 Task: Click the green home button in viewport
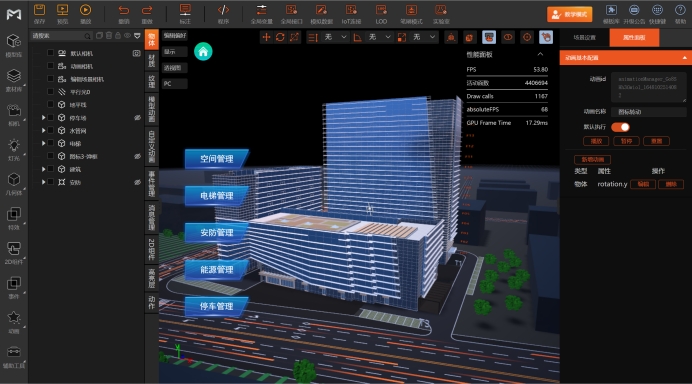click(x=203, y=52)
